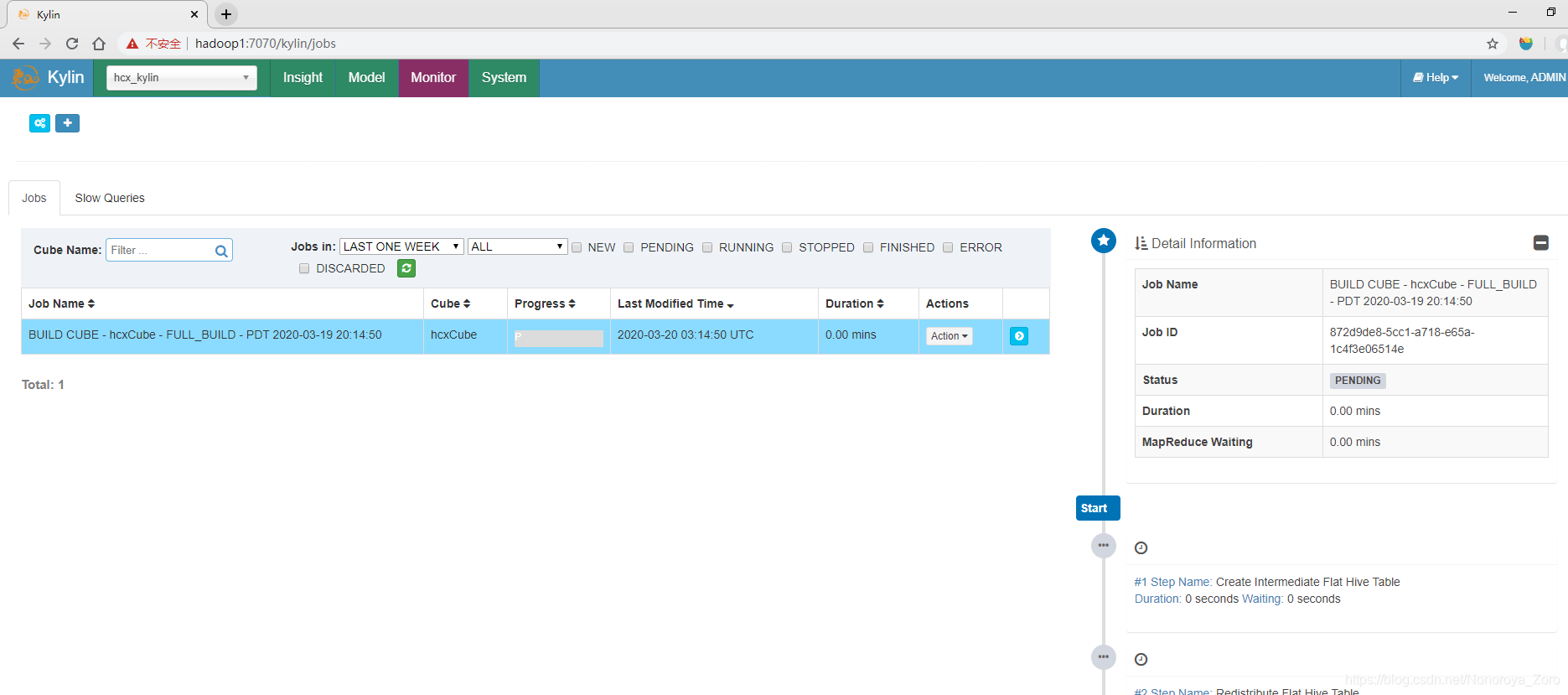Toggle the FINISHED status checkbox
The height and width of the screenshot is (695, 1568).
[x=868, y=247]
